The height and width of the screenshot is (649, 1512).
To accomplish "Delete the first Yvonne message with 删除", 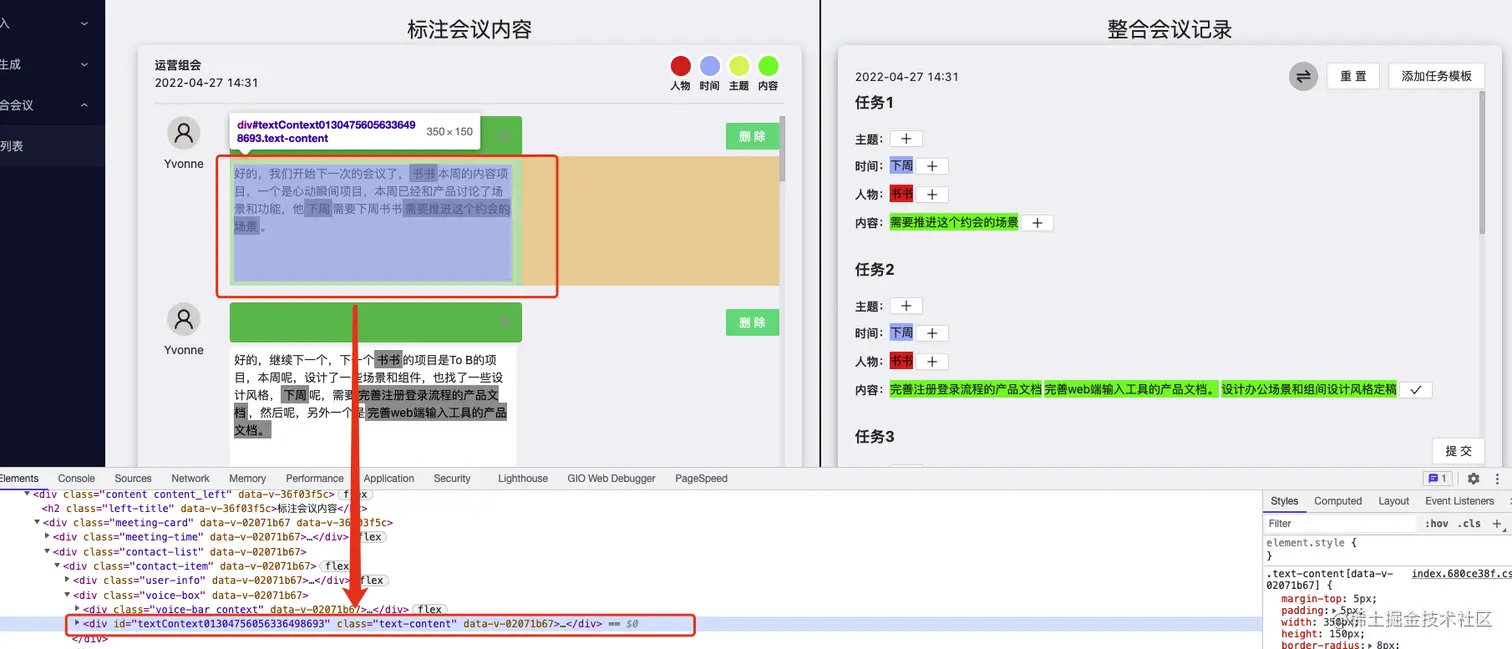I will point(752,137).
